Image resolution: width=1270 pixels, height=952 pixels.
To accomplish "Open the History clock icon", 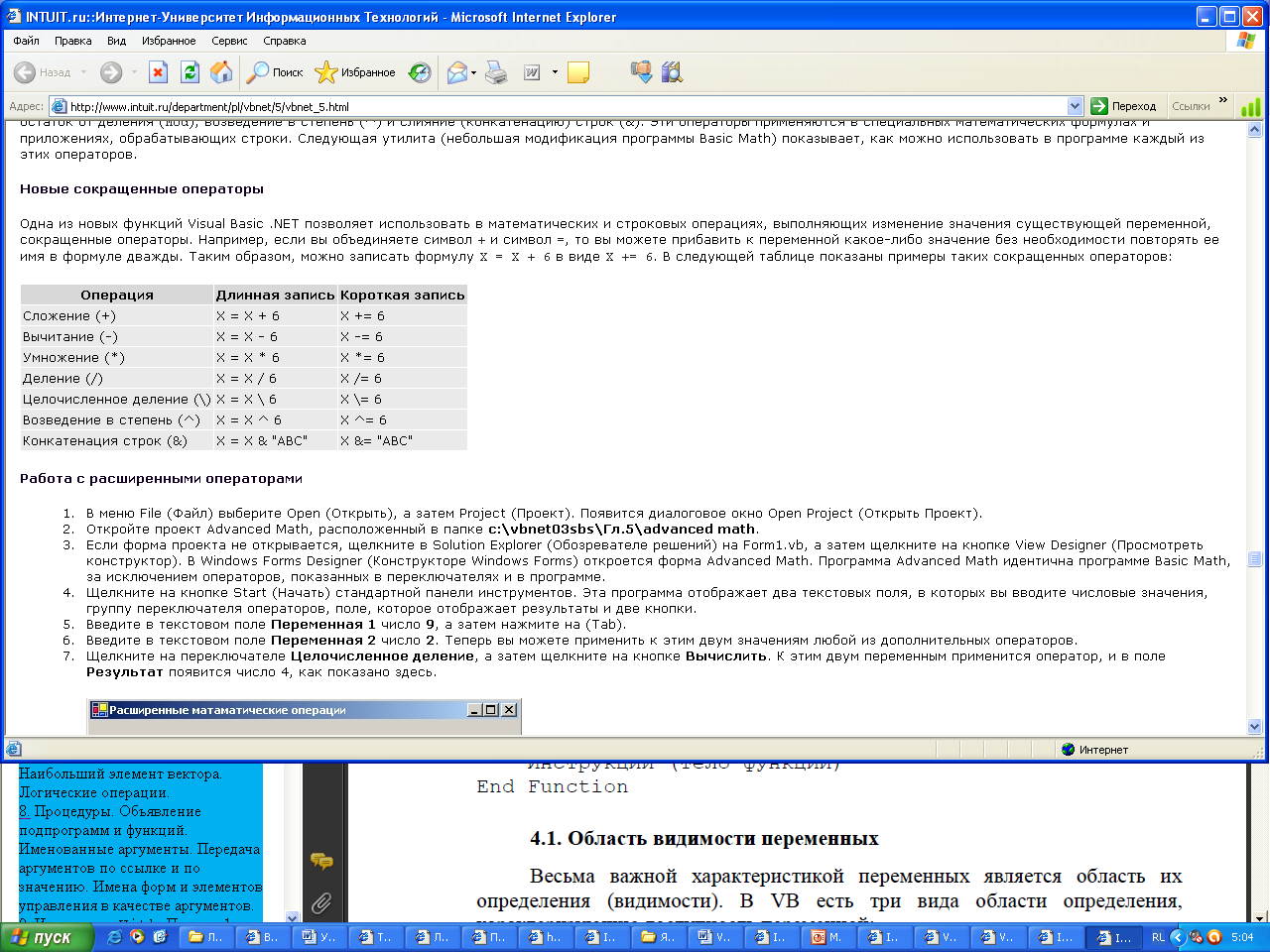I will [x=421, y=72].
